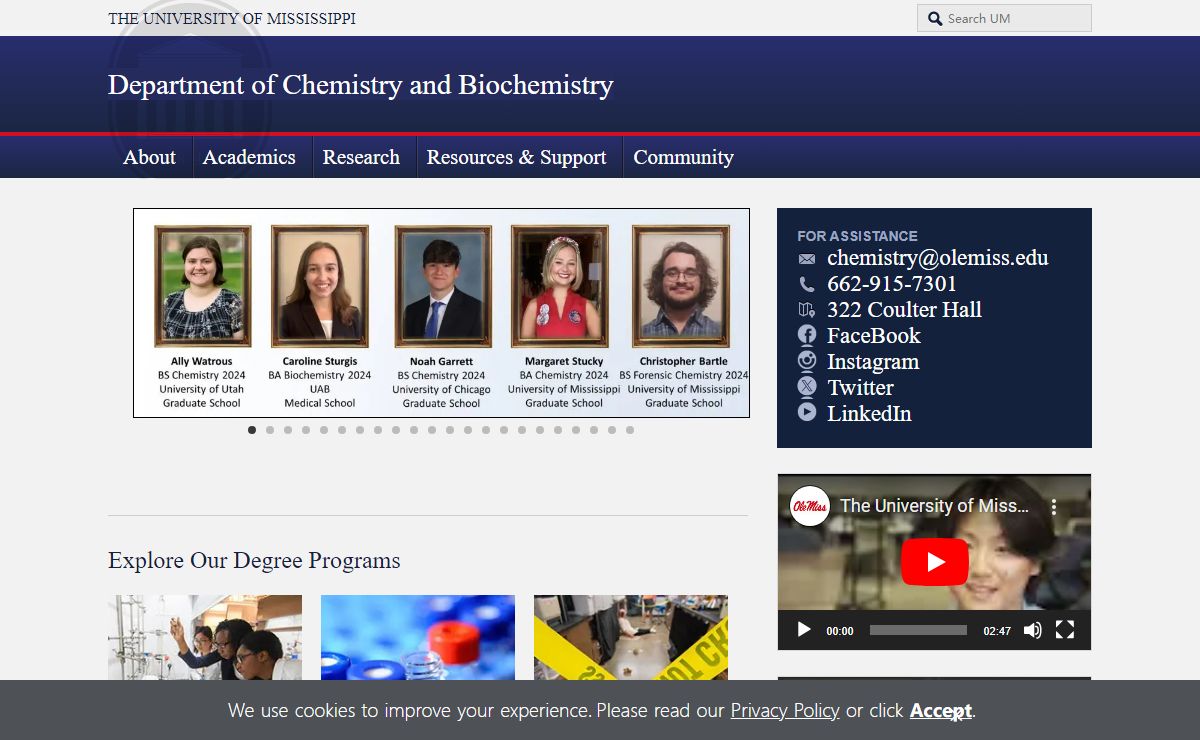
Task: Click the 02:47 video duration
Action: pyautogui.click(x=997, y=631)
